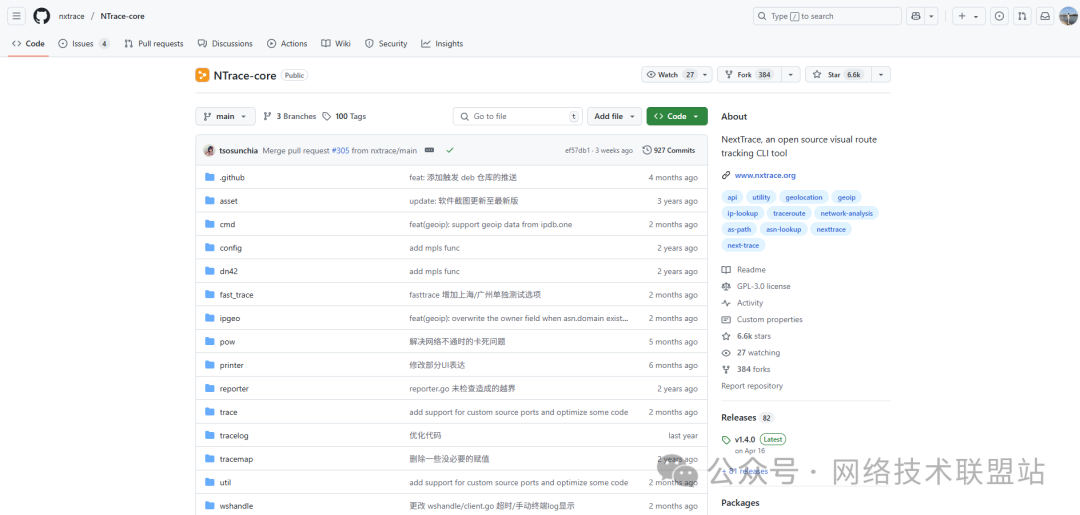Click folder icon beside wshandle
Screen dimensions: 1080x515
coord(210,505)
